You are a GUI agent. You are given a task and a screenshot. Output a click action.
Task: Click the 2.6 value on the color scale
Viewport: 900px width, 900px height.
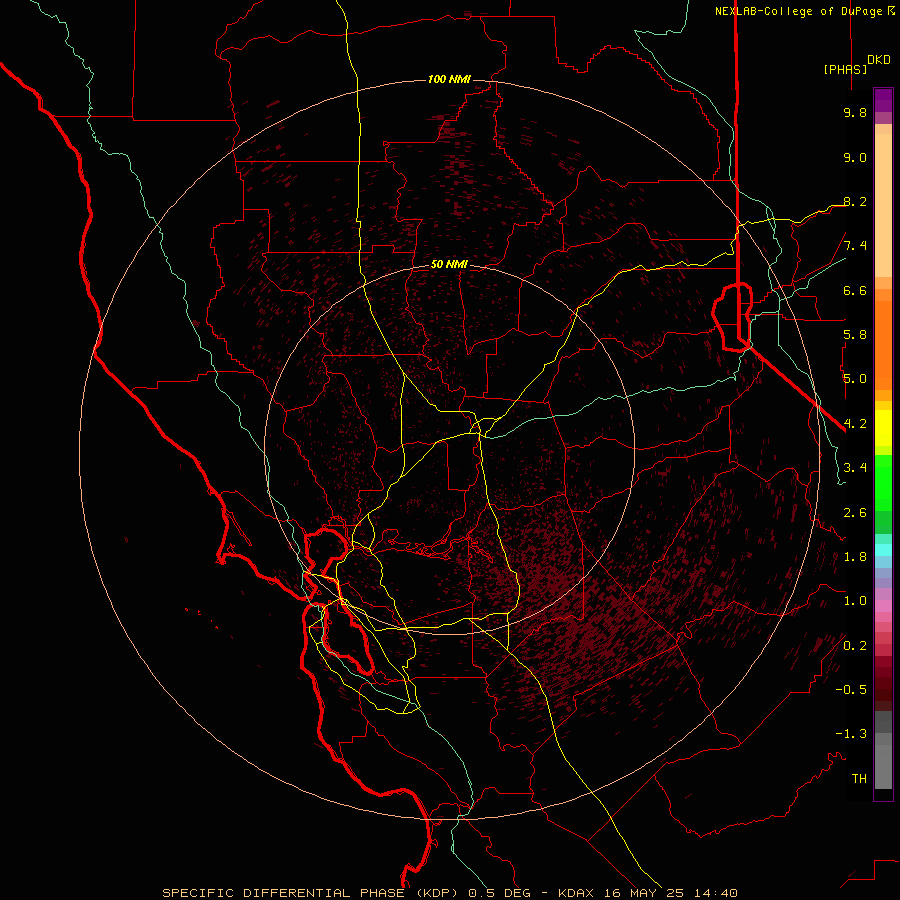(x=855, y=513)
